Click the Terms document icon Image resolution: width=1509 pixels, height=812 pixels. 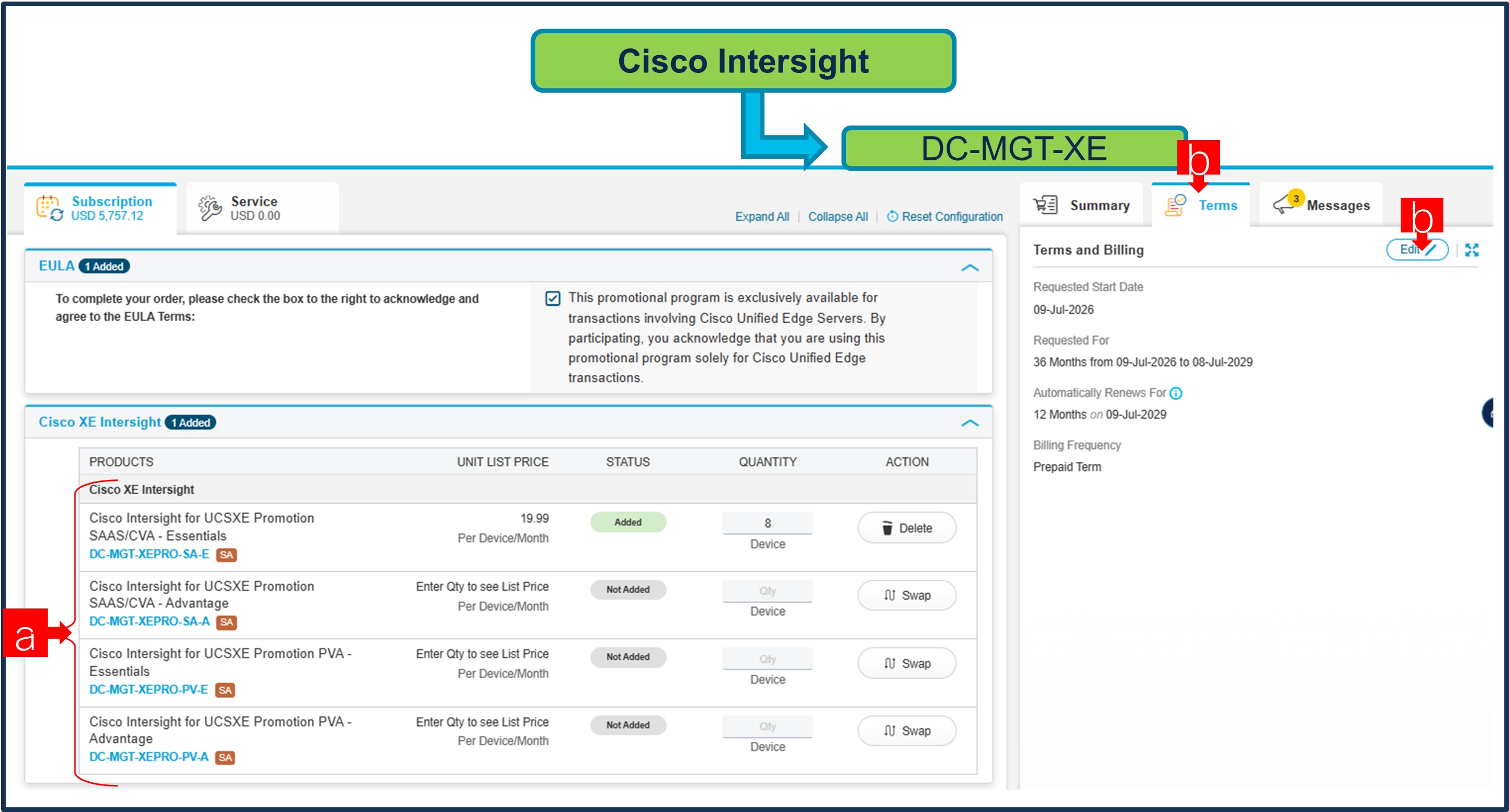coord(1175,206)
